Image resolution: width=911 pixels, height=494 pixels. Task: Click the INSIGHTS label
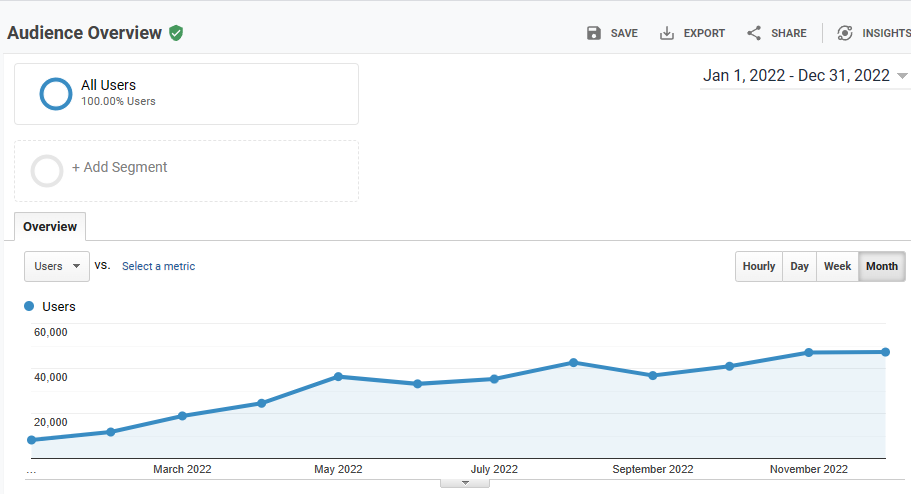click(x=887, y=33)
